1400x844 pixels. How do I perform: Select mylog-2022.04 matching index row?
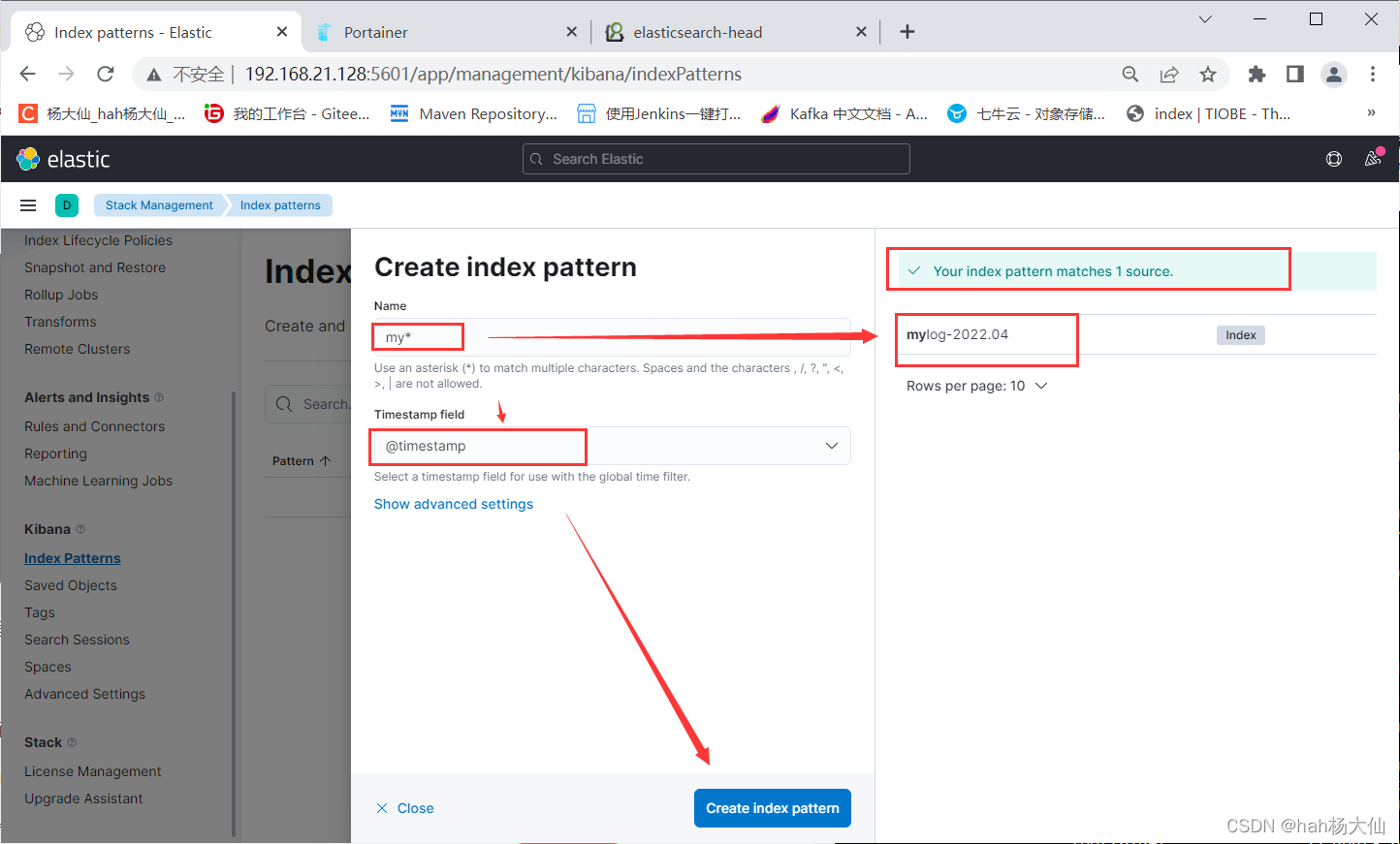1141,334
